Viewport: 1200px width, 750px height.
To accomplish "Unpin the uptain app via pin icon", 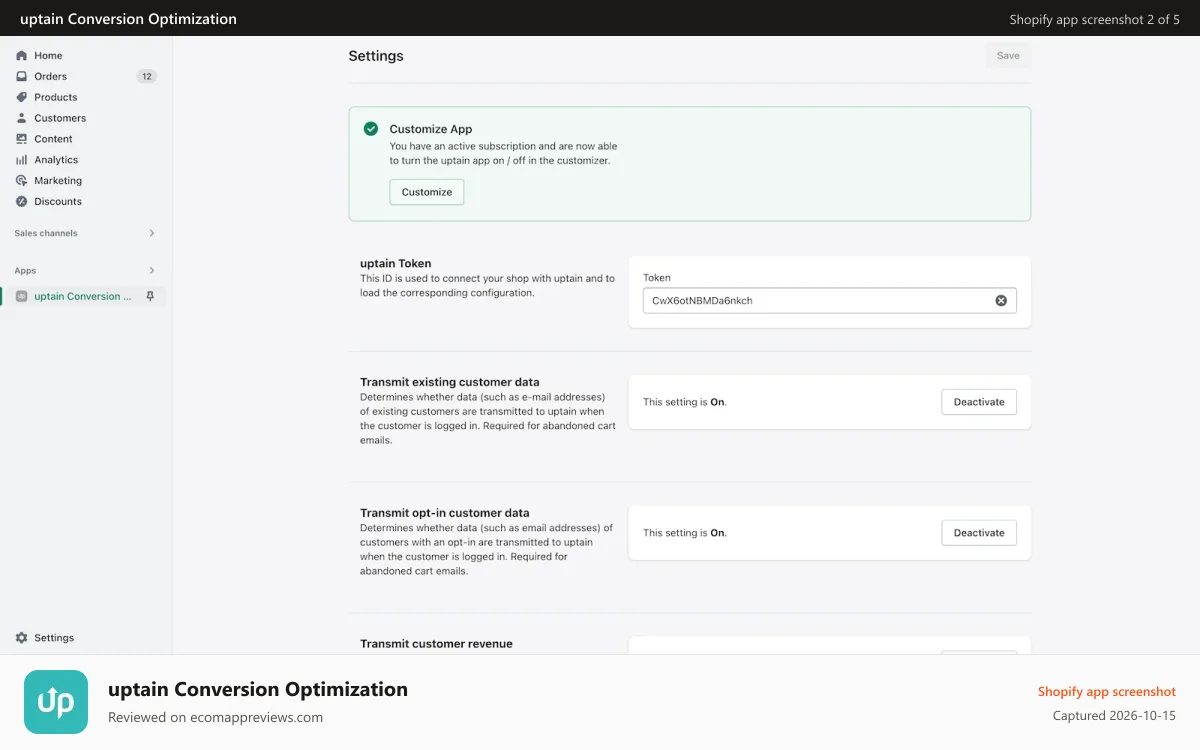I will (x=150, y=296).
